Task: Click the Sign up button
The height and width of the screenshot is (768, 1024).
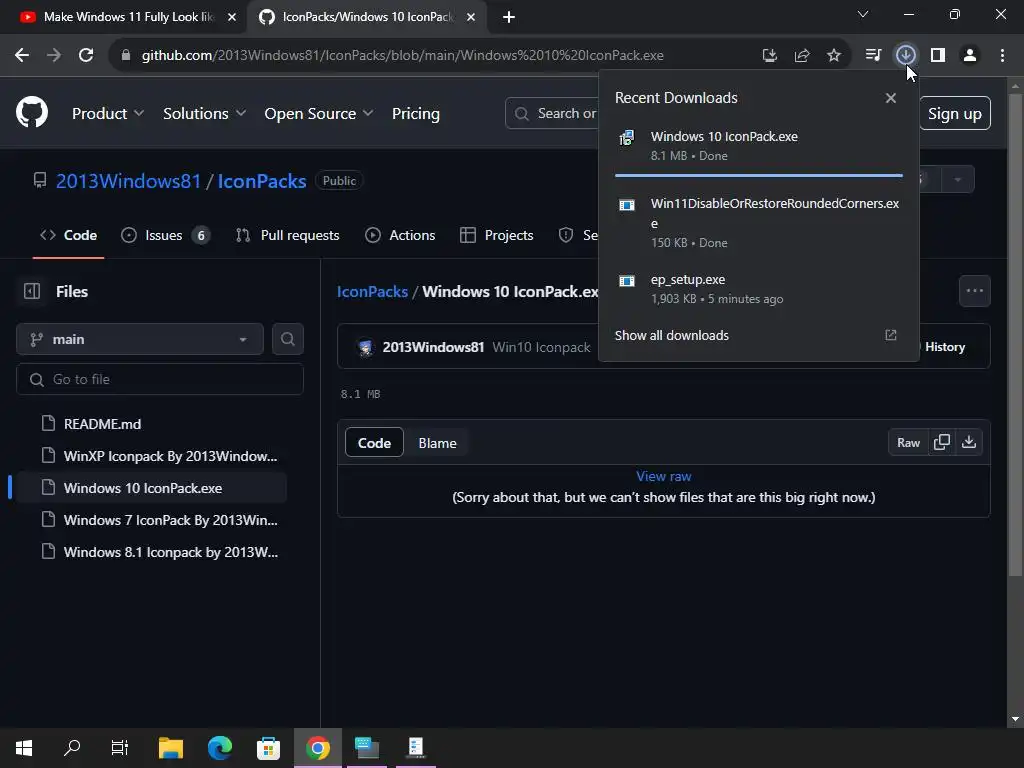Action: [x=955, y=114]
